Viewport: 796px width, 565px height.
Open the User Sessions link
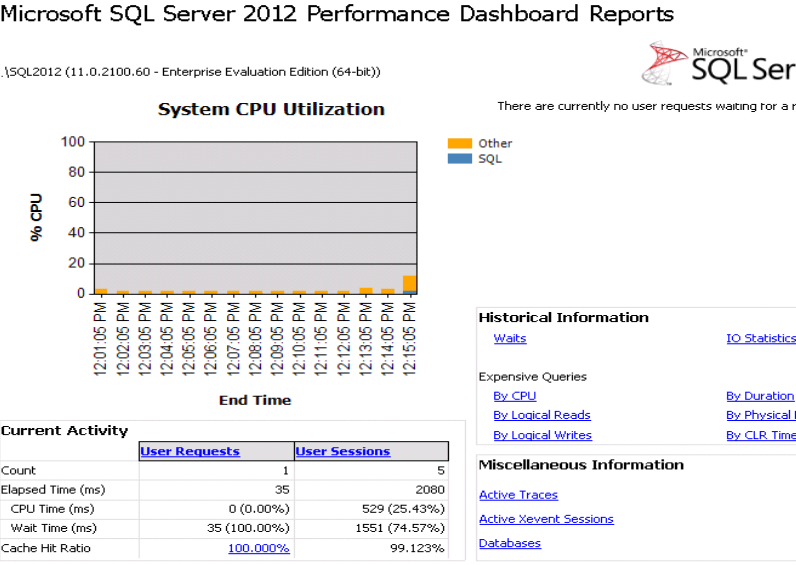pos(343,451)
